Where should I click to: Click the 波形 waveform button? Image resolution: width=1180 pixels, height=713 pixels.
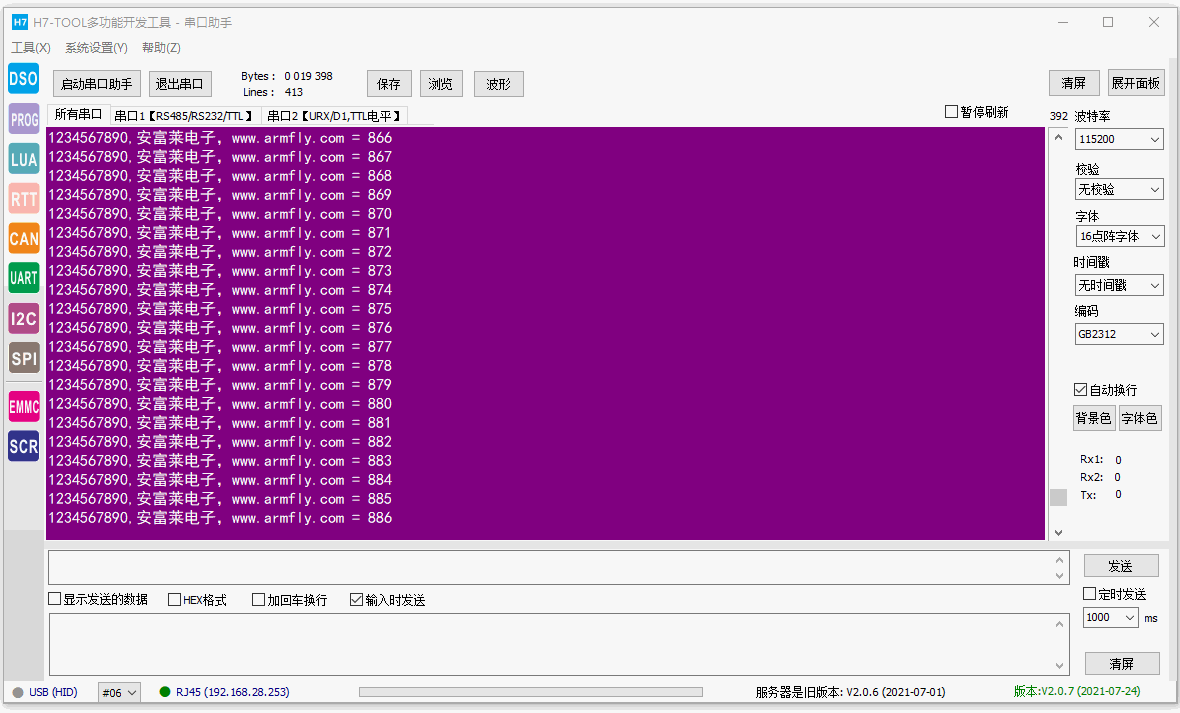click(x=498, y=84)
